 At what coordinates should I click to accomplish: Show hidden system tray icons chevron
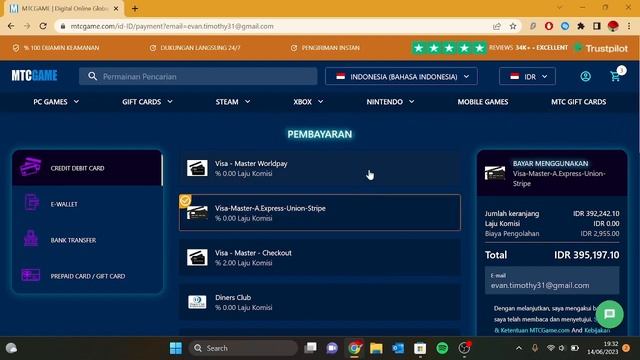(519, 348)
